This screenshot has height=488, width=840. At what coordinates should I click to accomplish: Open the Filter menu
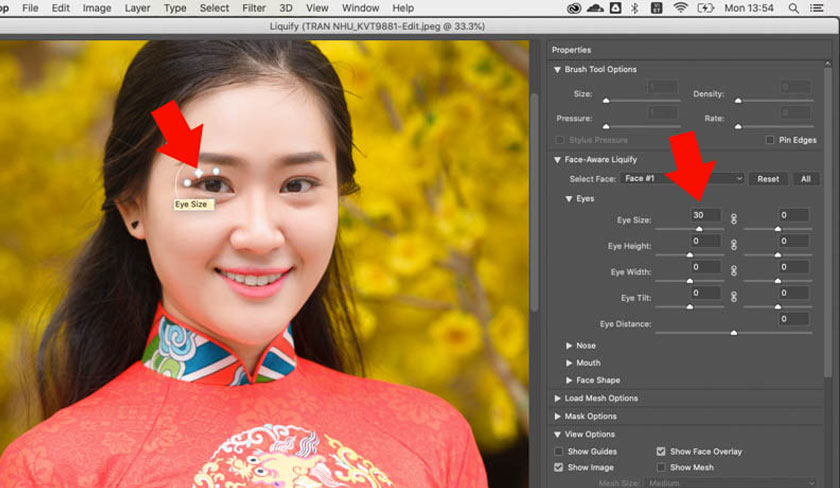[x=254, y=8]
